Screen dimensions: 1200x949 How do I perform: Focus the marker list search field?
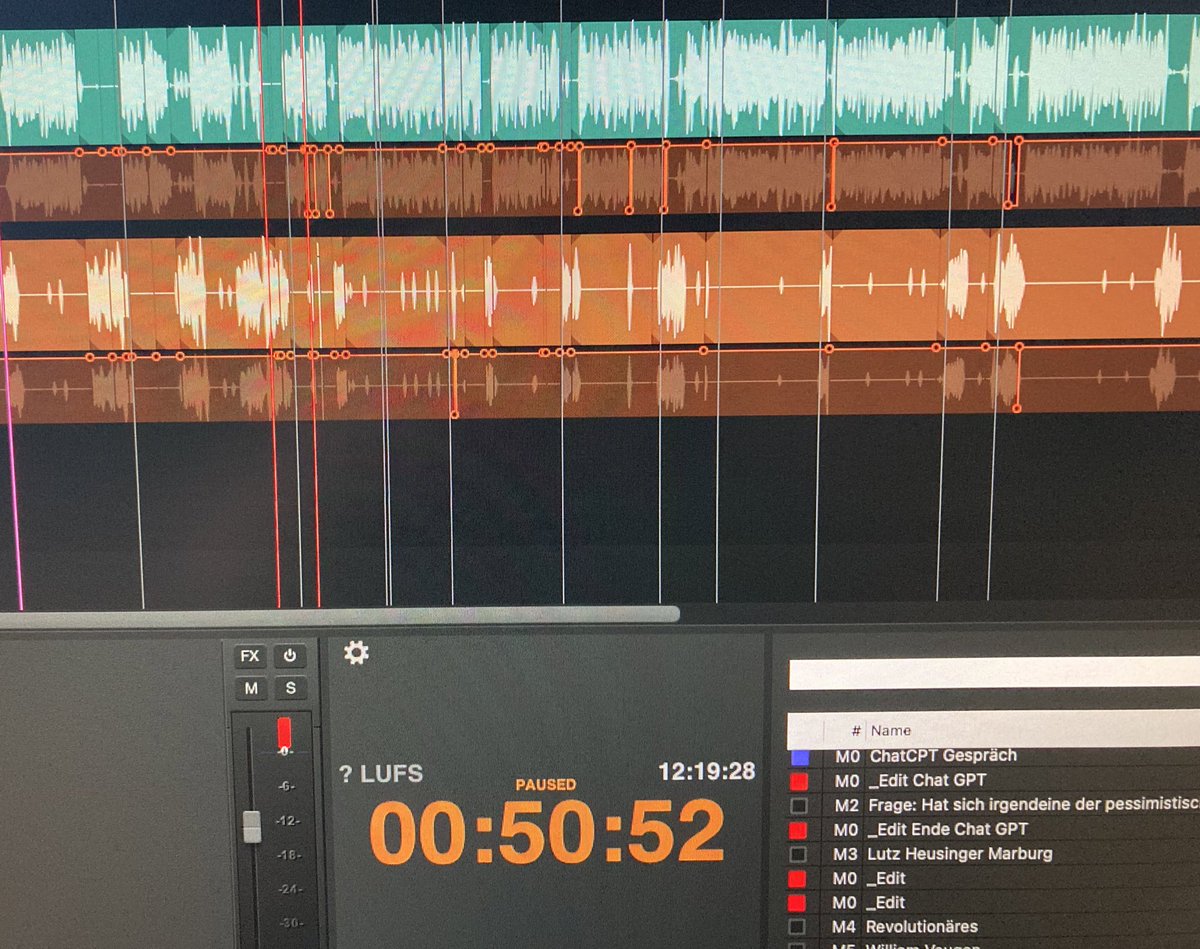[x=994, y=673]
